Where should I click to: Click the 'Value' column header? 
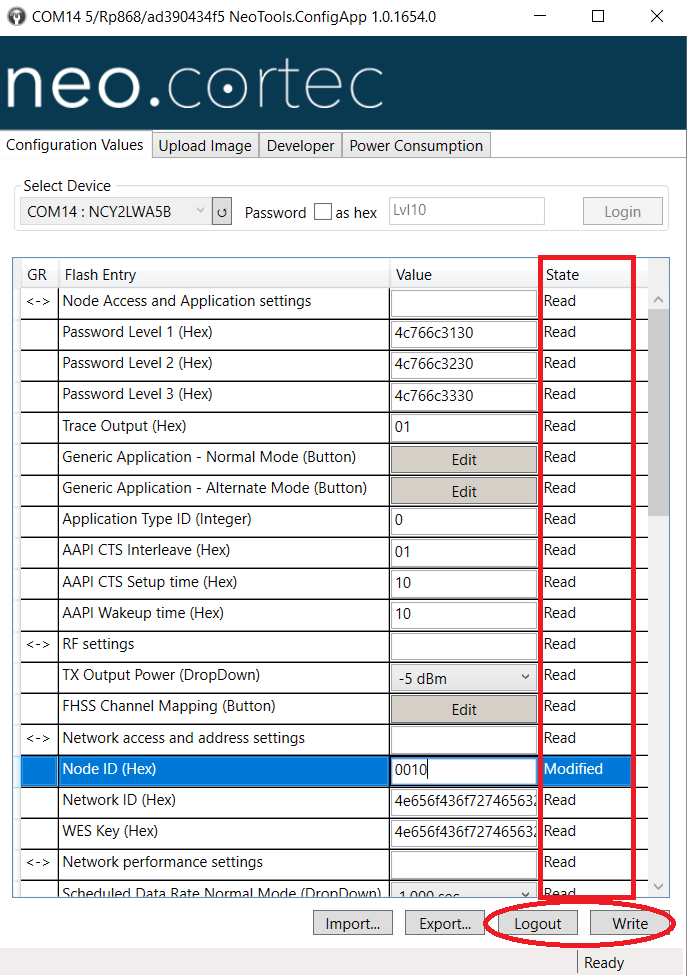click(x=414, y=274)
